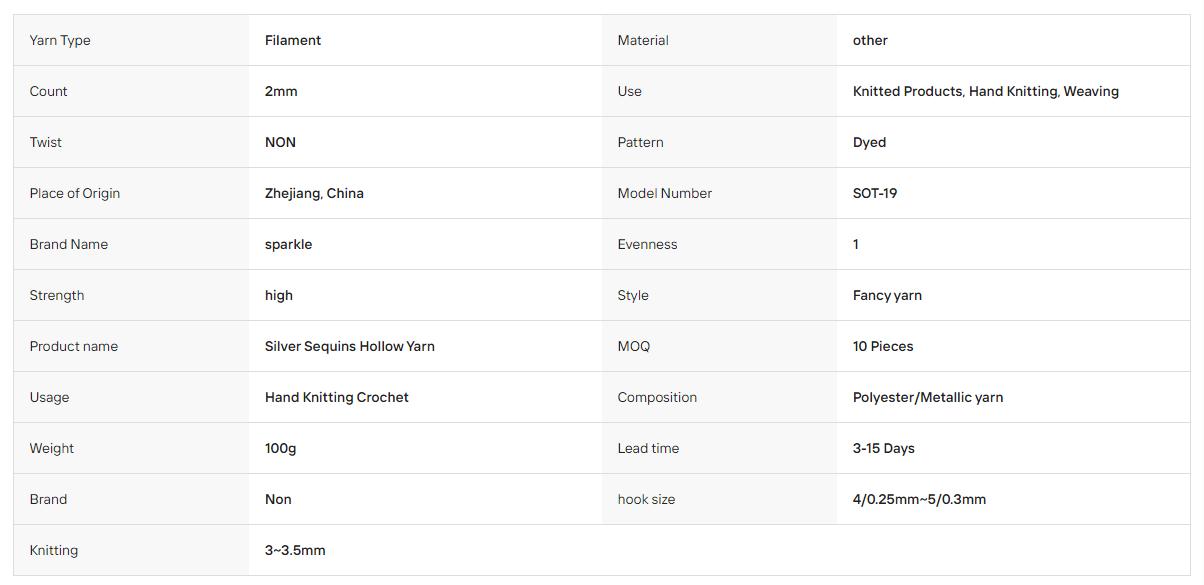The width and height of the screenshot is (1204, 585).
Task: Select the Material label cell
Action: click(x=719, y=40)
